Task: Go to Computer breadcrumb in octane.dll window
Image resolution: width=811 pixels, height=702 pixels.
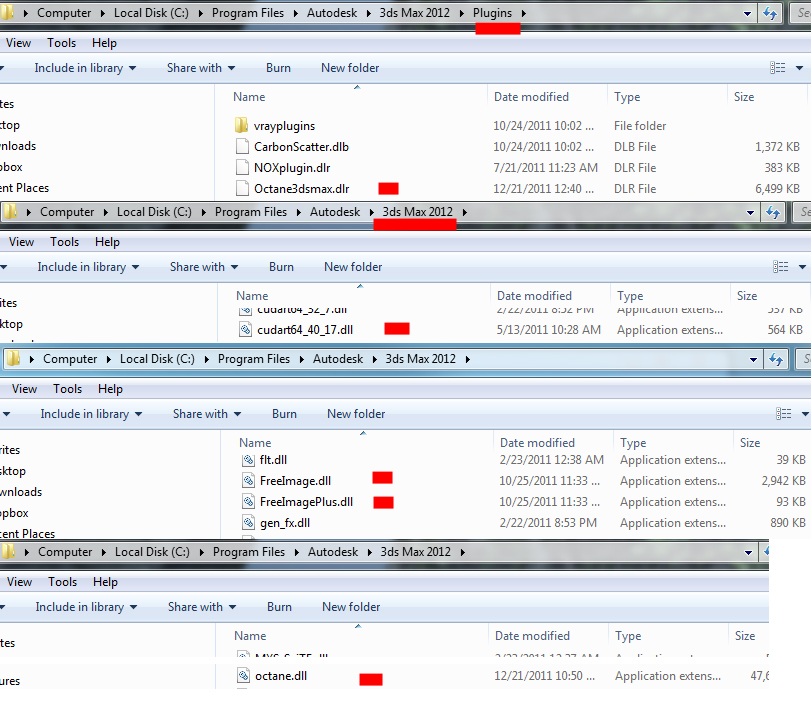Action: point(65,552)
